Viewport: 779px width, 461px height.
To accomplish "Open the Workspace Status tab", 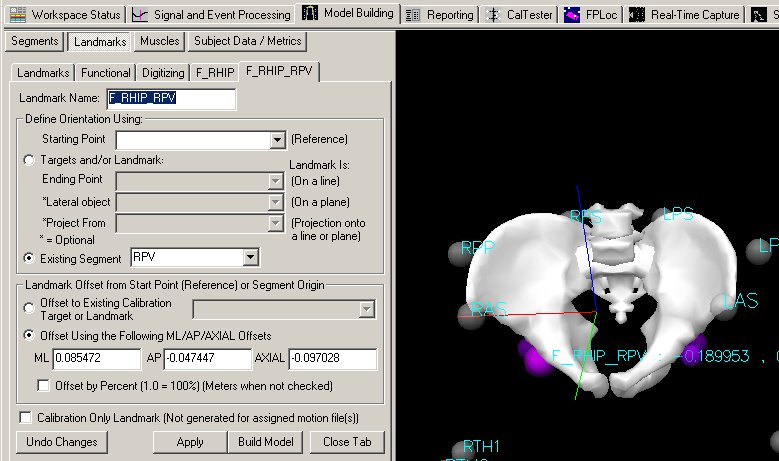I will pyautogui.click(x=65, y=14).
